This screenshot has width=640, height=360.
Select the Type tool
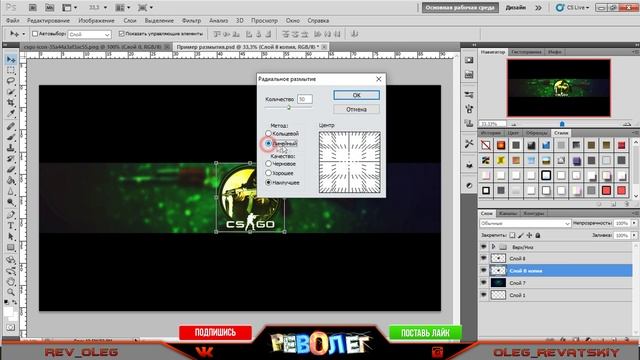[11, 226]
